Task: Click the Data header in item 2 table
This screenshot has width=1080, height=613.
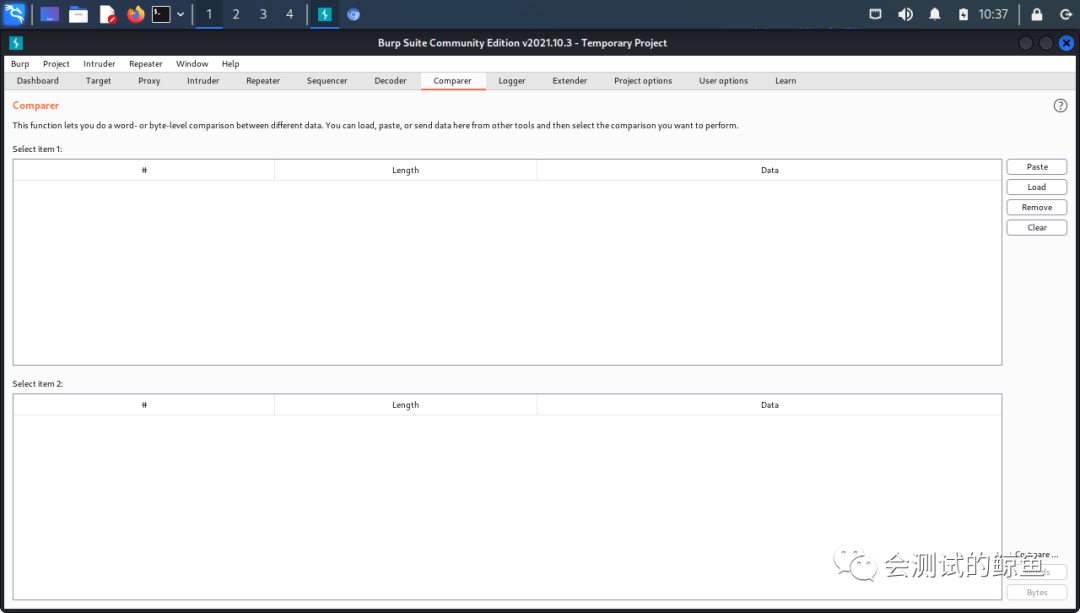Action: pos(769,405)
